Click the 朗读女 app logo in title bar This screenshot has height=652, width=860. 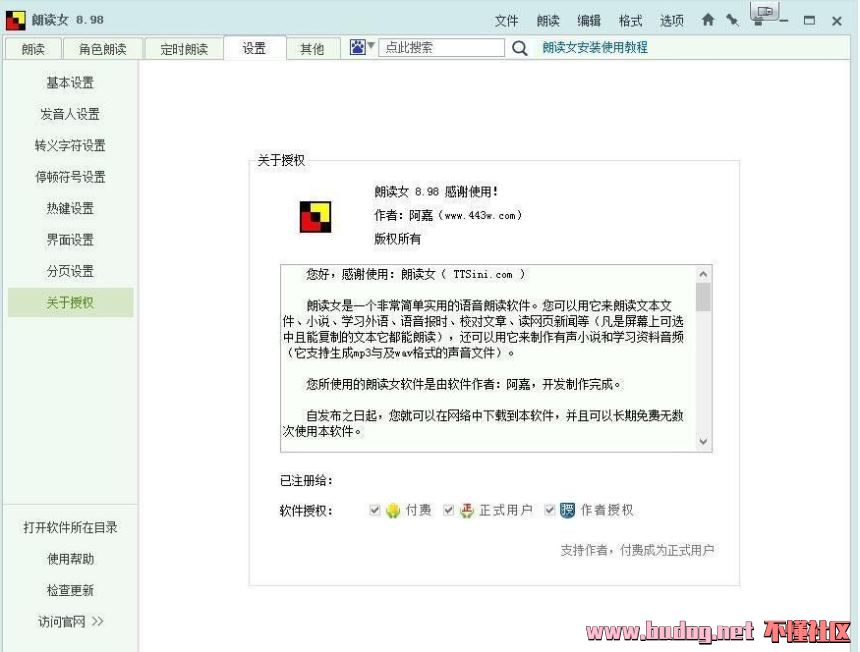(15, 20)
